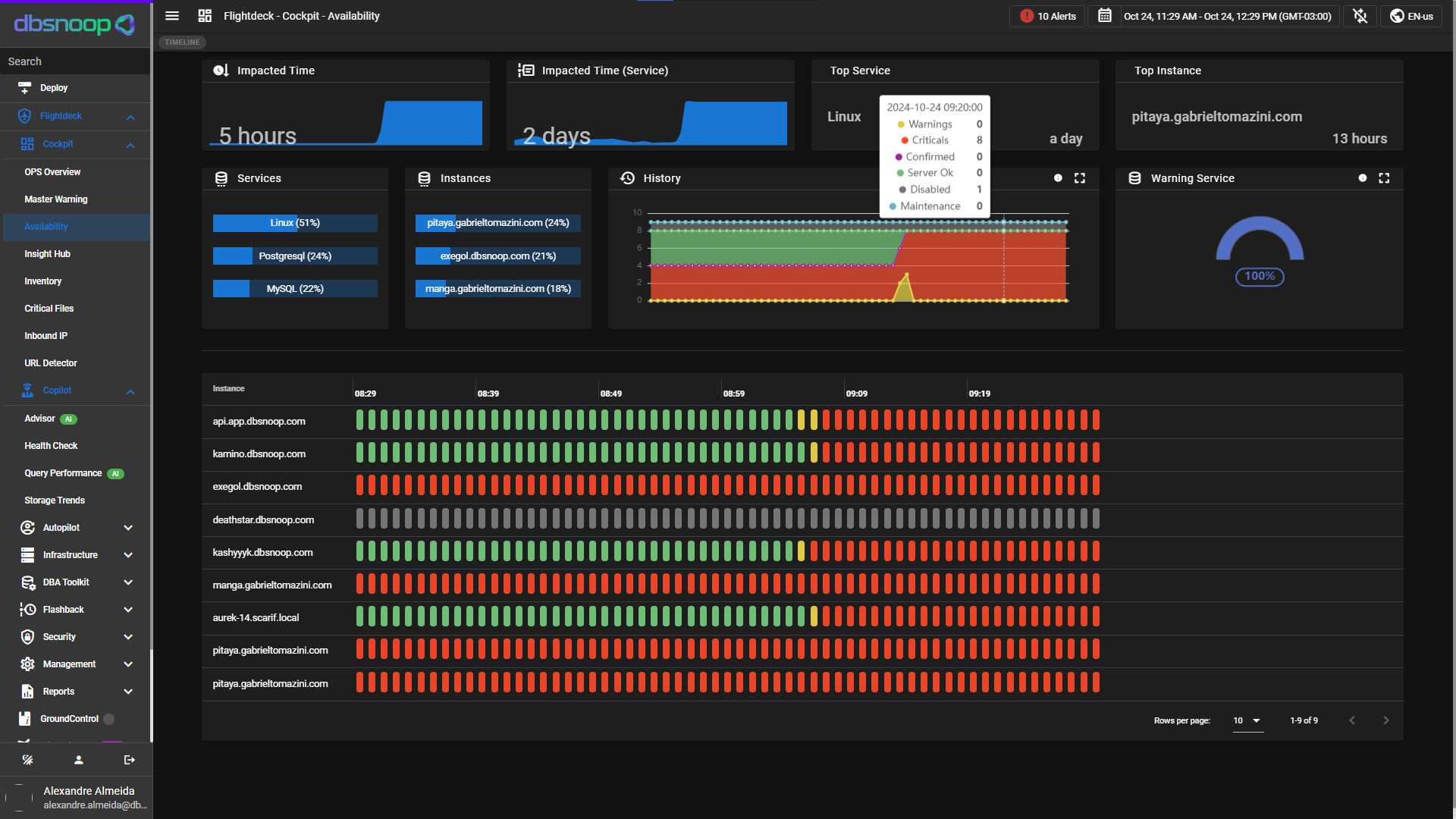Image resolution: width=1456 pixels, height=819 pixels.
Task: Go to previous table page arrow
Action: [1352, 720]
